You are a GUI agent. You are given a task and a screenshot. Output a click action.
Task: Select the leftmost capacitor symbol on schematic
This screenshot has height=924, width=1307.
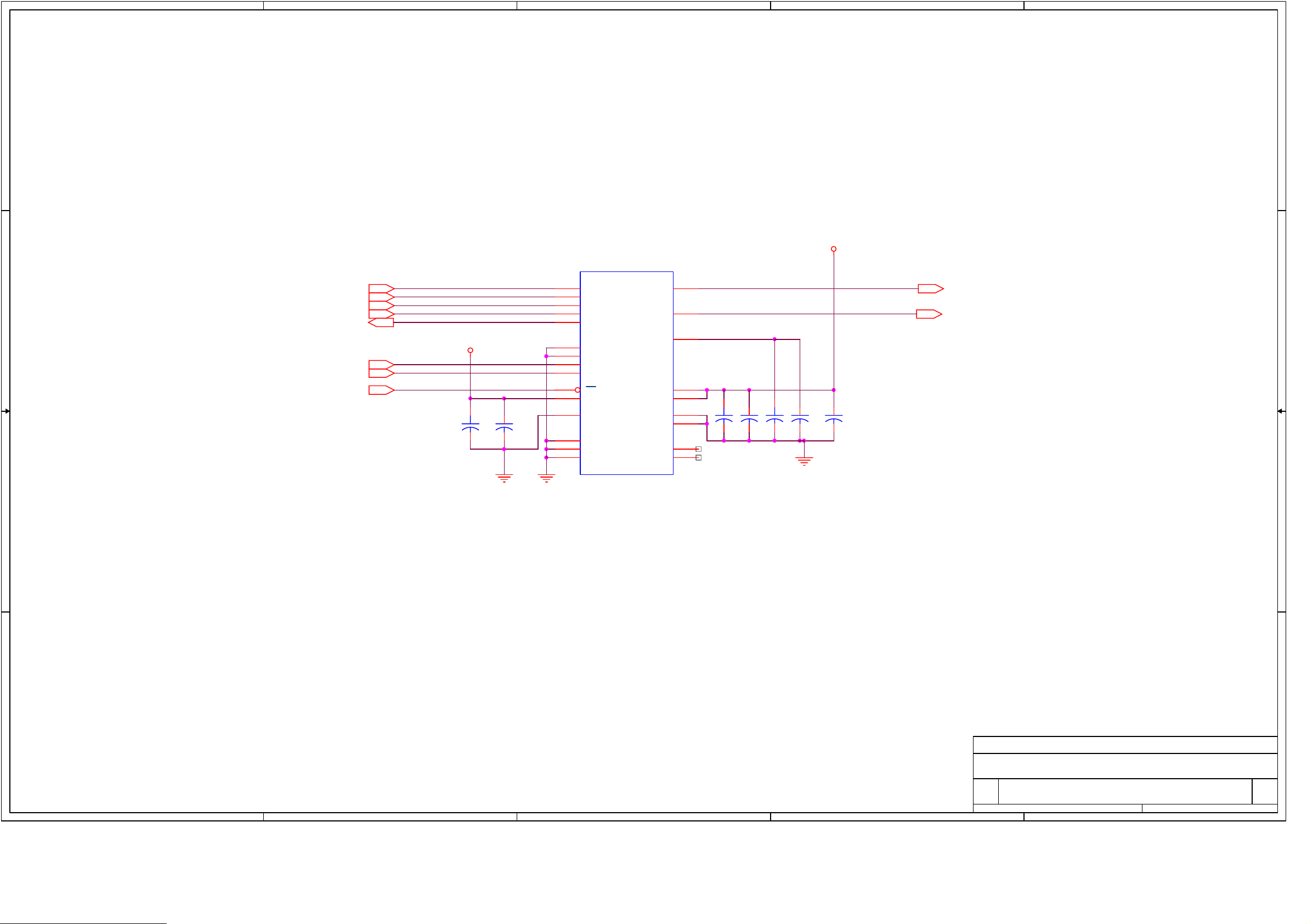click(x=470, y=427)
